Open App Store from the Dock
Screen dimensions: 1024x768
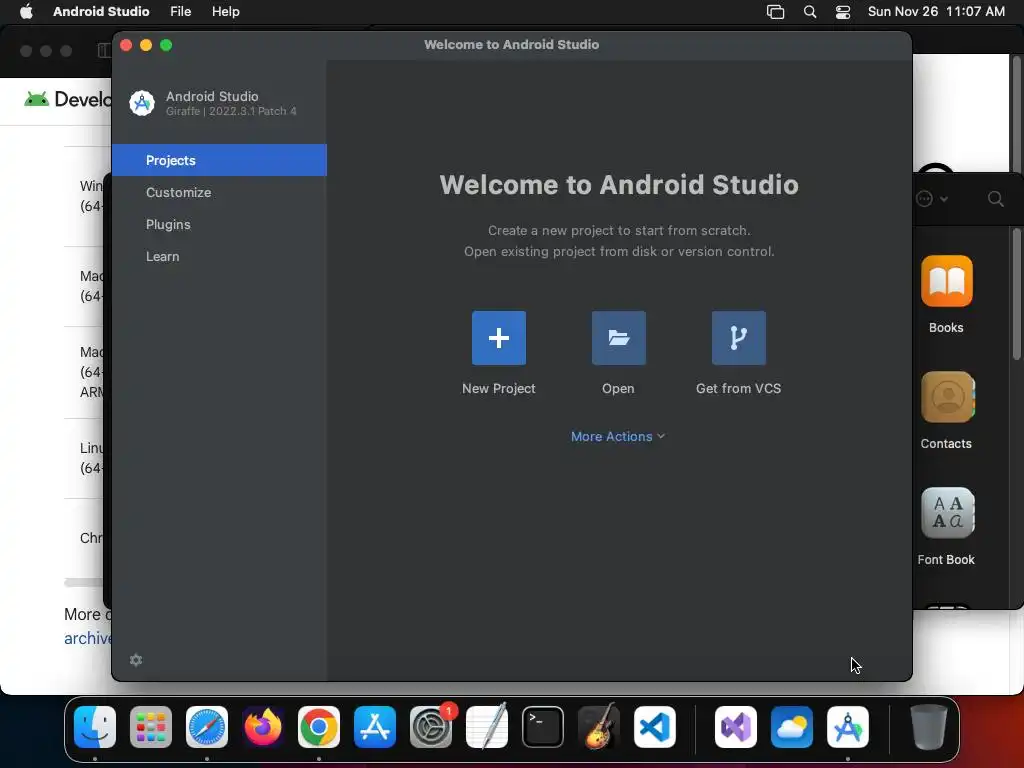click(375, 726)
